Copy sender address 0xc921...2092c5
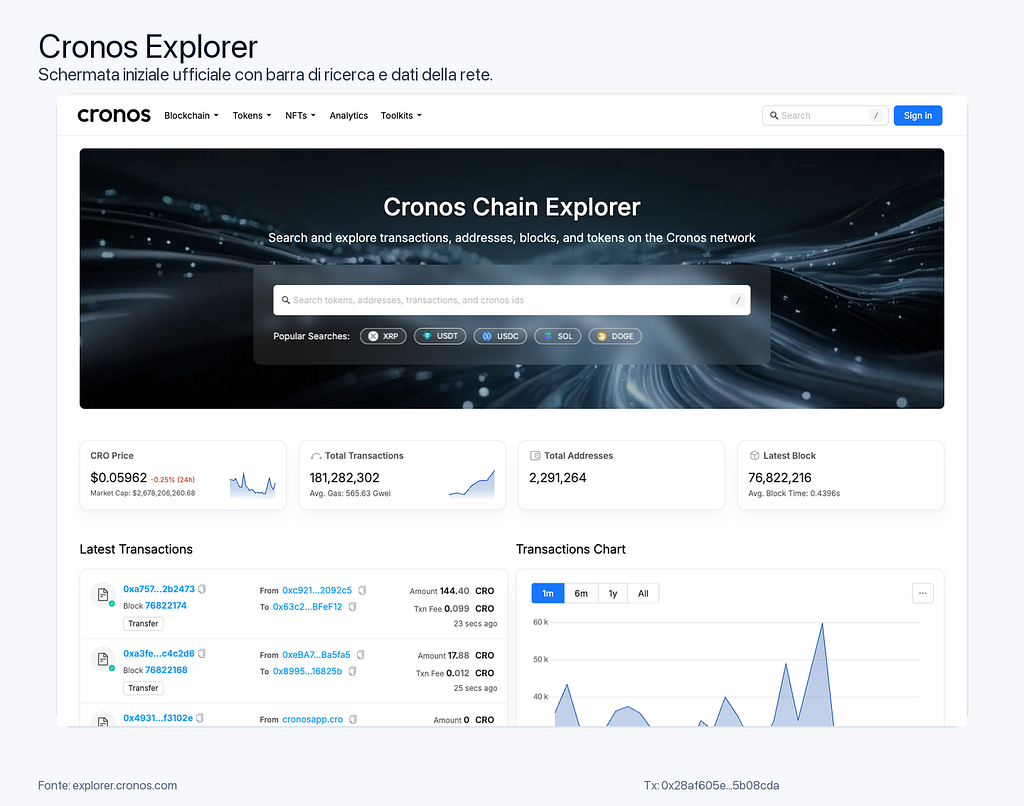Screen dimensions: 1024x806 click(x=362, y=590)
